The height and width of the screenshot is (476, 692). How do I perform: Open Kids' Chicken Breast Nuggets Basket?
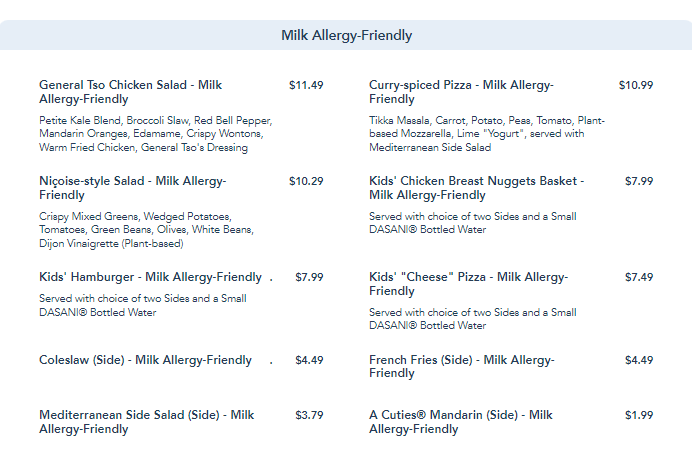(x=476, y=188)
